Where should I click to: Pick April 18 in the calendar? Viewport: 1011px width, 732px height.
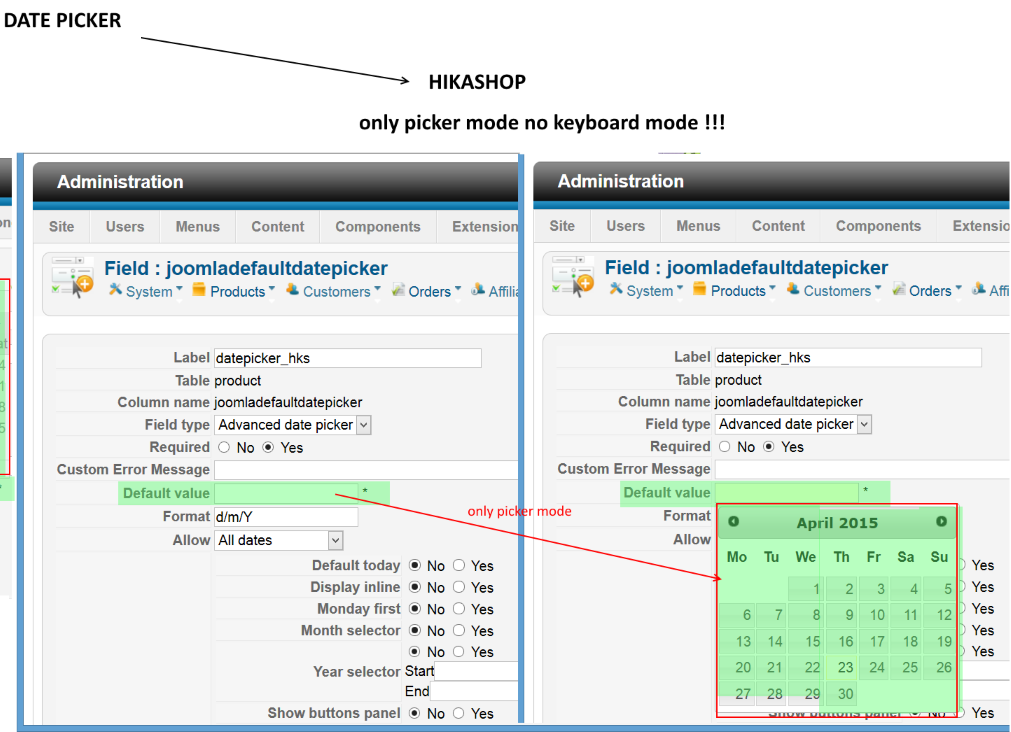906,641
